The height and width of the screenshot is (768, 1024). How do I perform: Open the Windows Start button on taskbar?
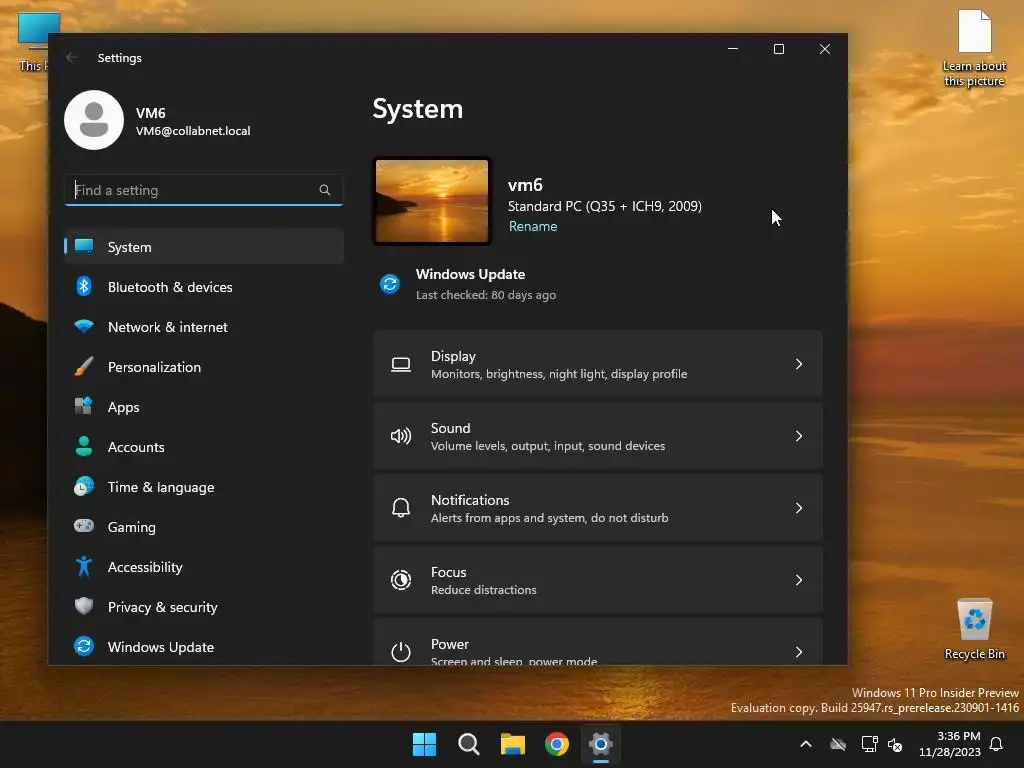point(424,744)
